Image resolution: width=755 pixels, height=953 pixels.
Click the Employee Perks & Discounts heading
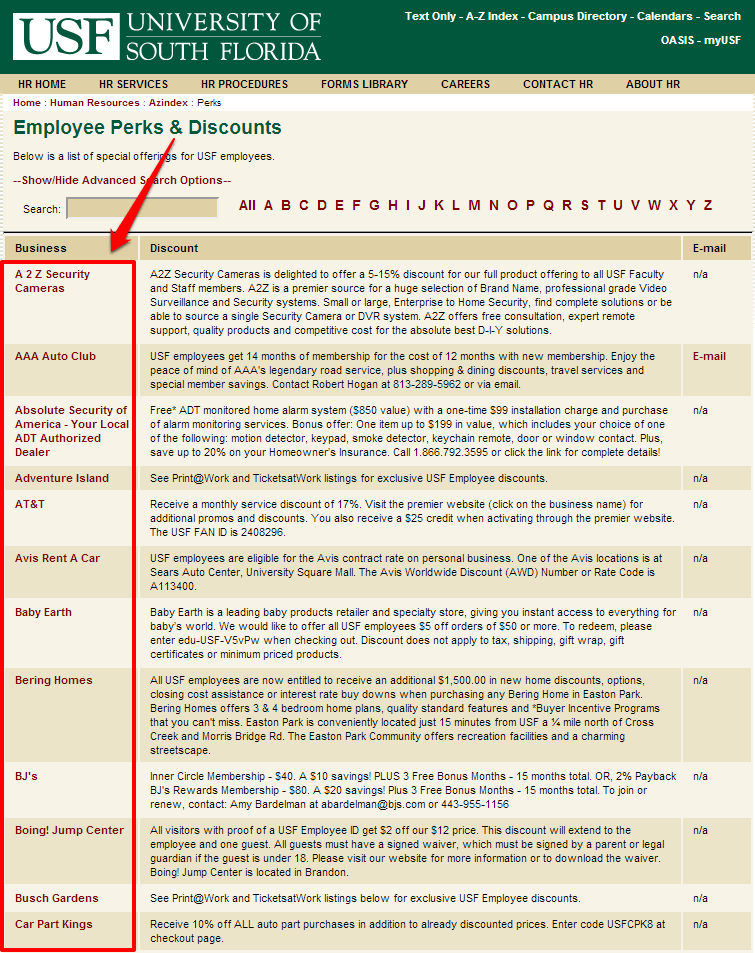tap(147, 128)
